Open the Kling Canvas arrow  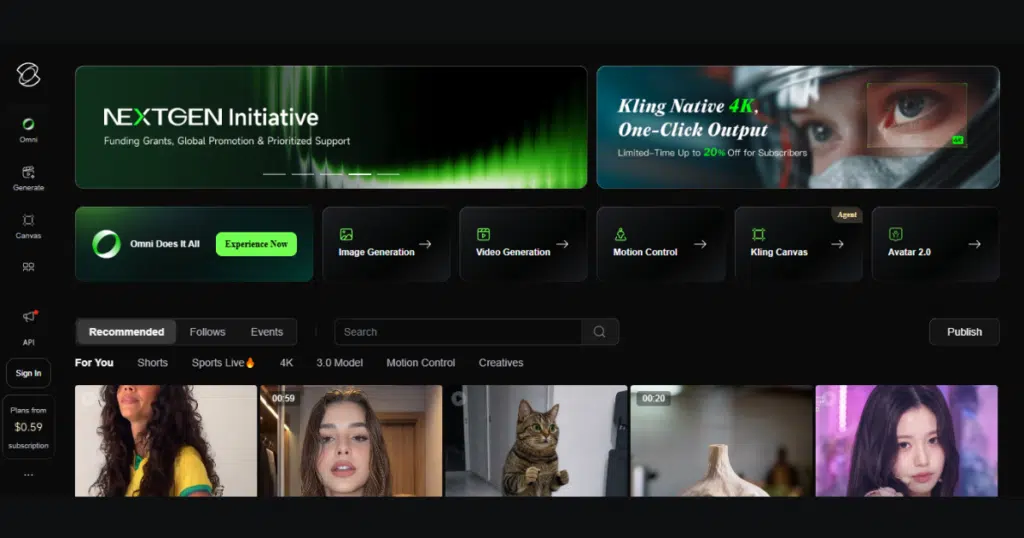pyautogui.click(x=837, y=244)
